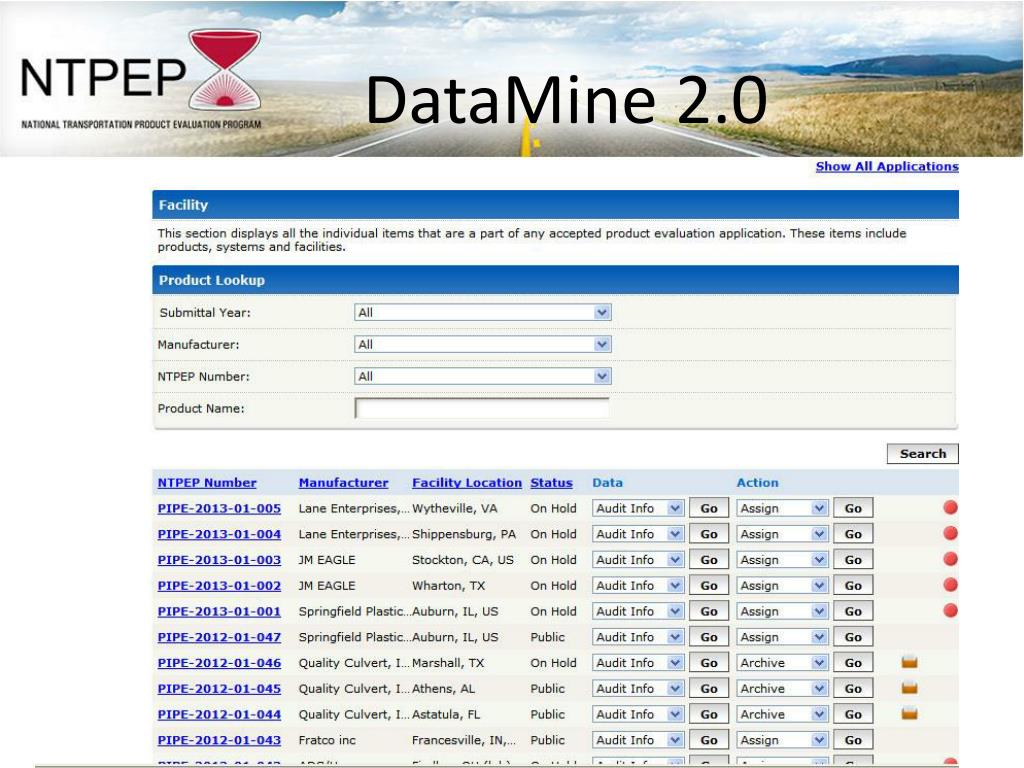The height and width of the screenshot is (768, 1024).
Task: Open the Manufacturer filter dropdown
Action: 483,344
